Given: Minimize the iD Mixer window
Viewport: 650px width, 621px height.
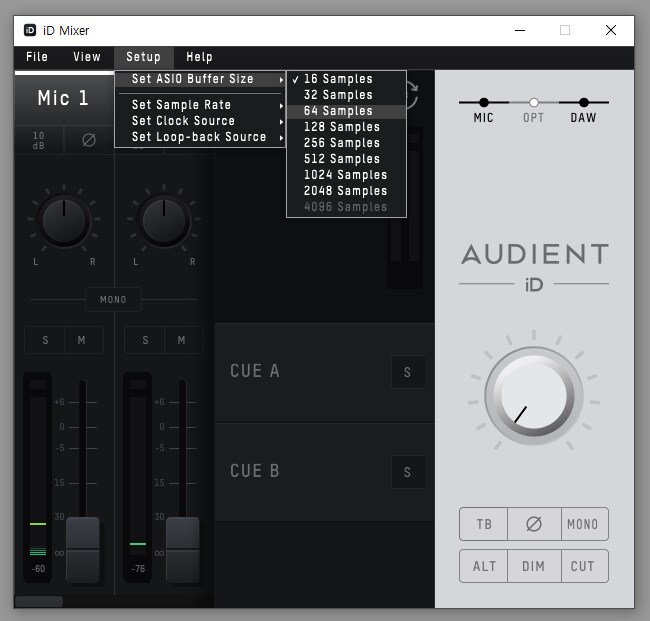Looking at the screenshot, I should (x=520, y=30).
